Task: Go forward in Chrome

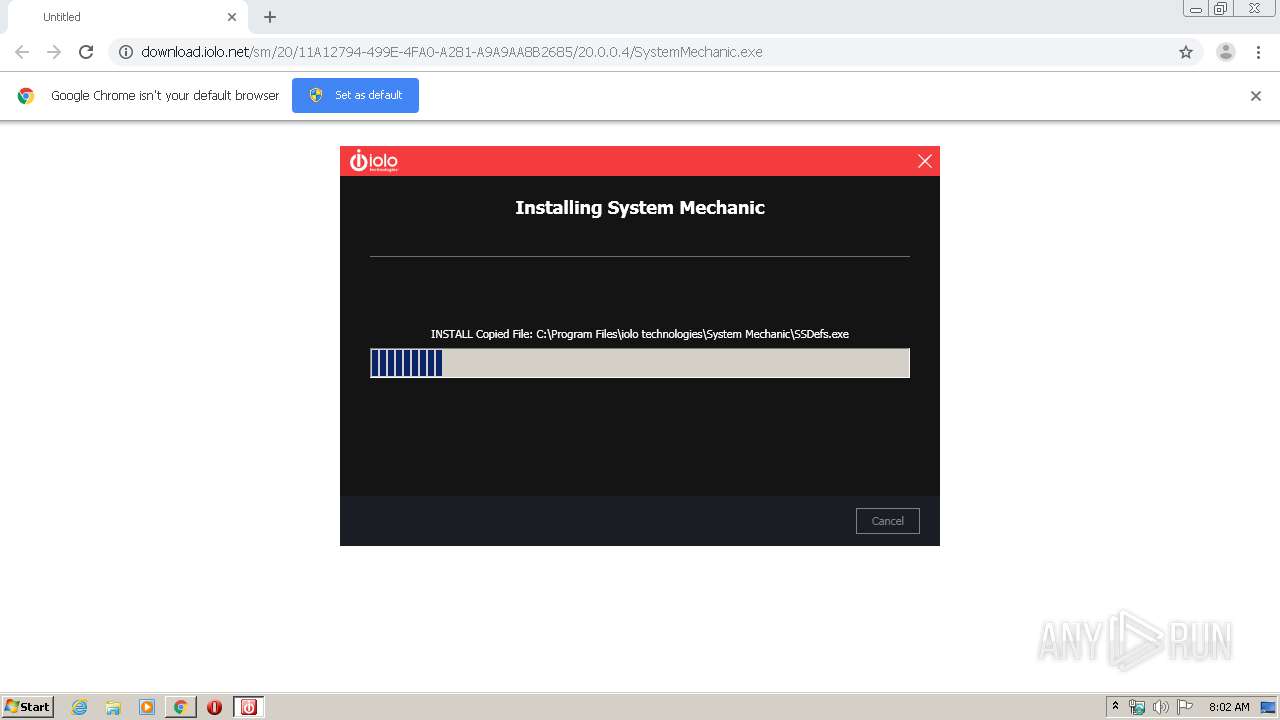Action: (54, 52)
